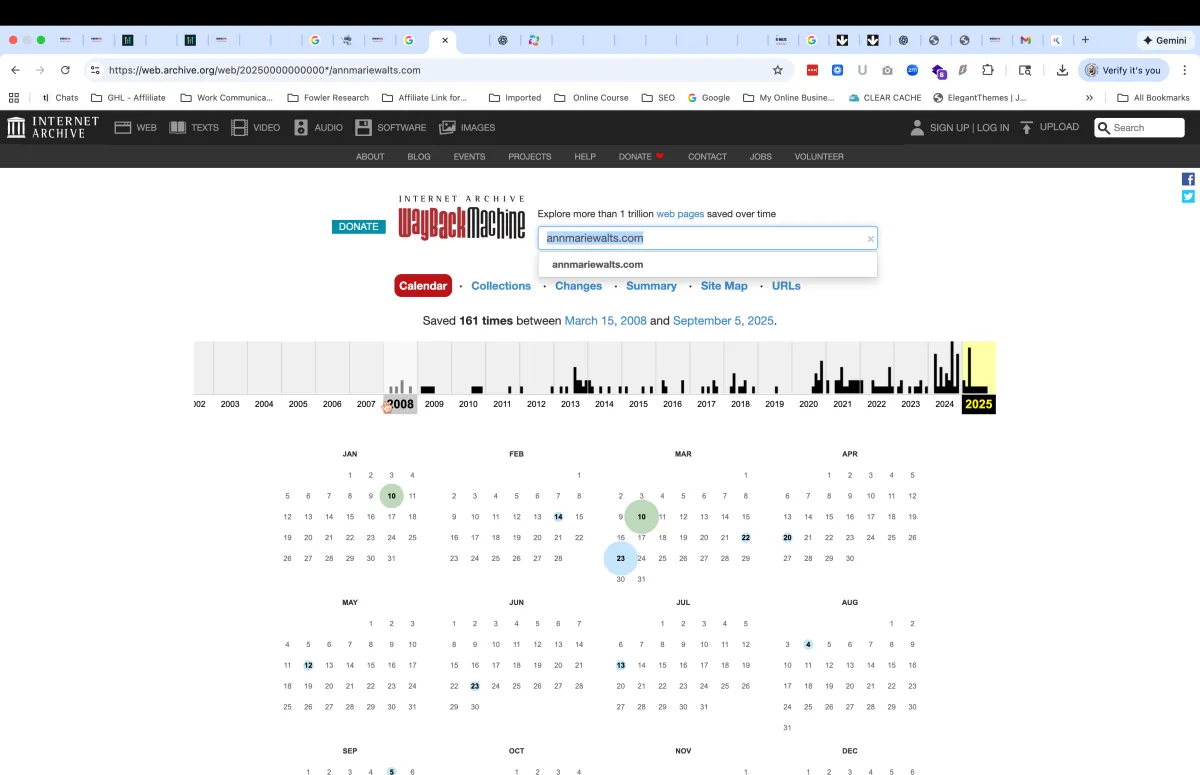
Task: Clear the Wayback search field
Action: click(x=870, y=239)
